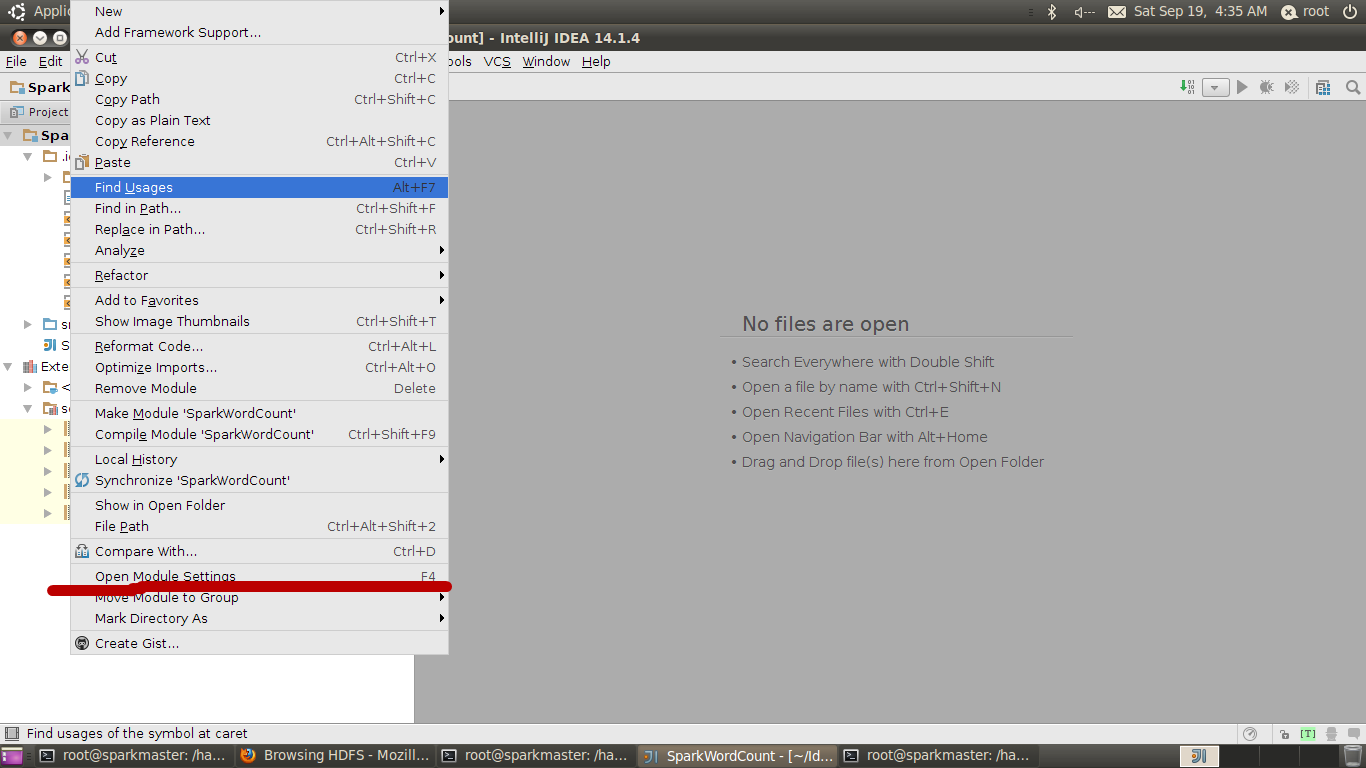Select Replace in Path...
Screen dimensions: 1366x768
tap(259, 229)
